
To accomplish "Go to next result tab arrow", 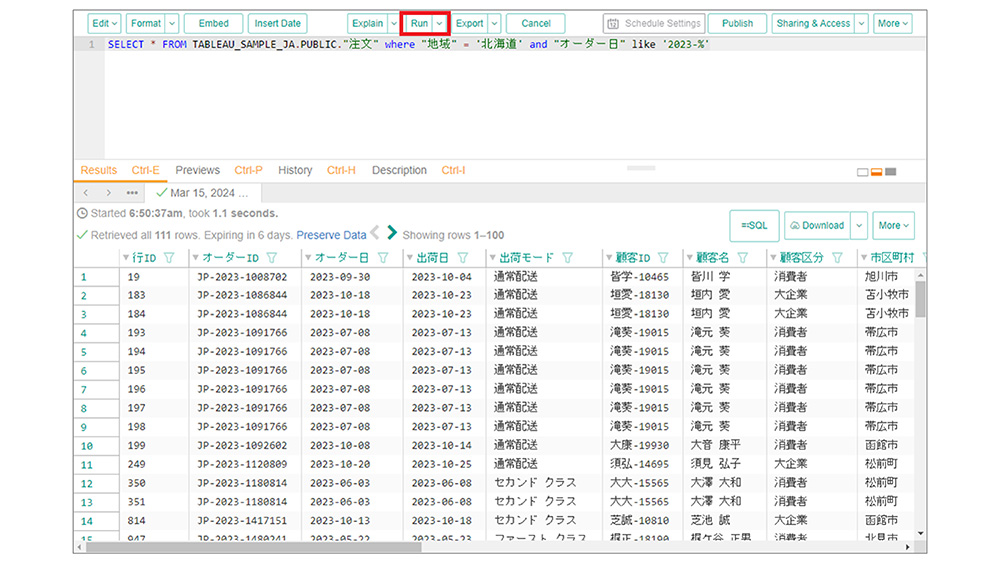I will (x=108, y=193).
